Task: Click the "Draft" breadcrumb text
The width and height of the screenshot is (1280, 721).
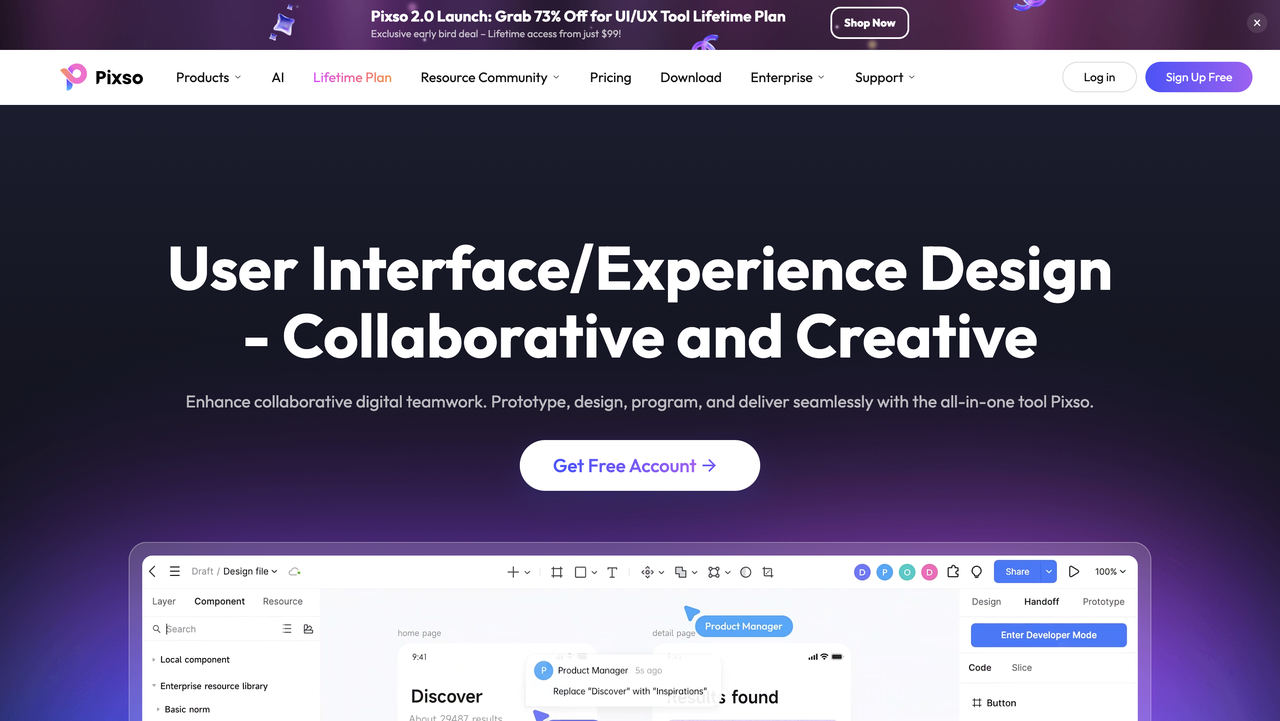Action: point(203,572)
